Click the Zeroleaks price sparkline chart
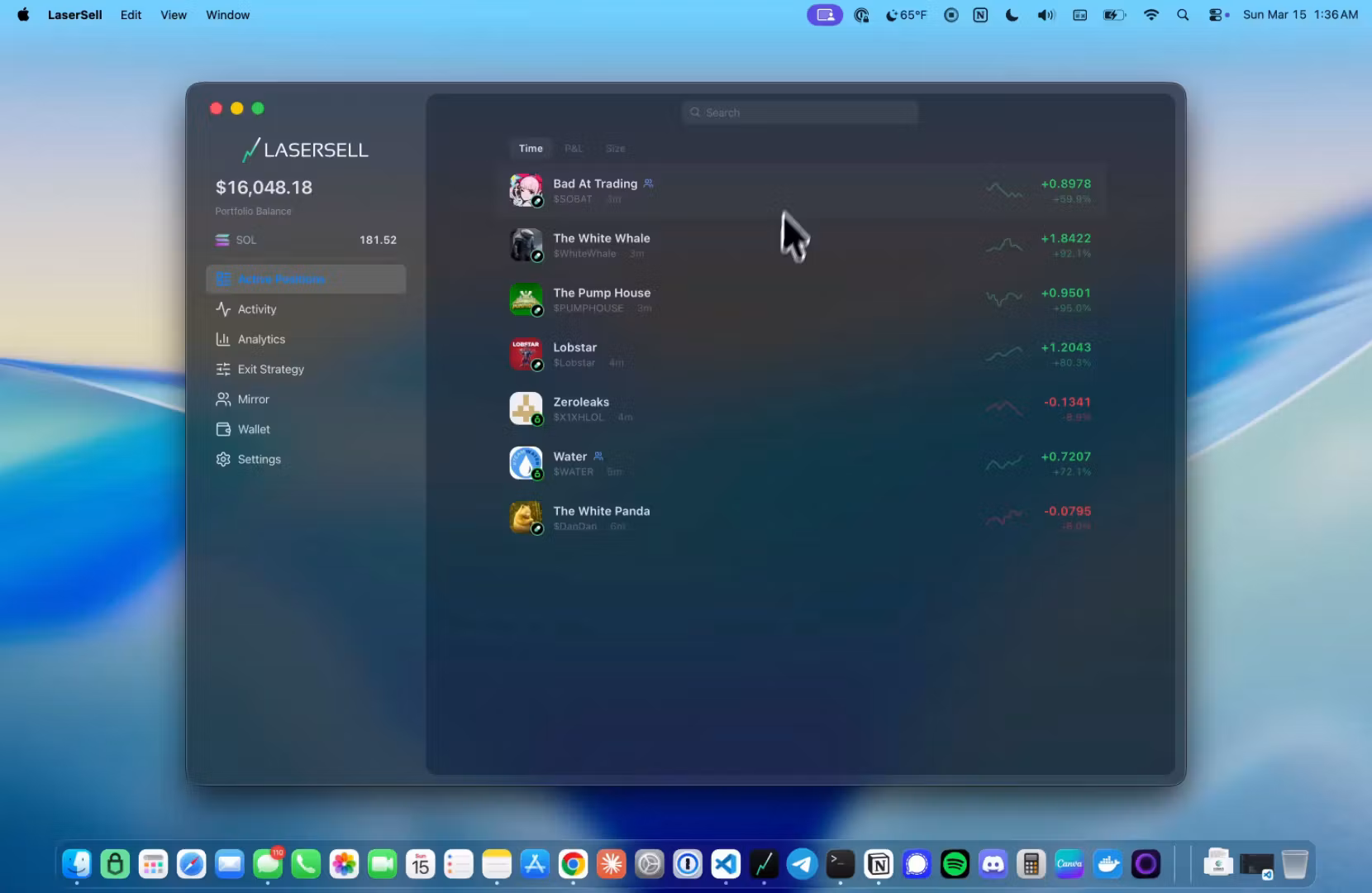 (1004, 408)
